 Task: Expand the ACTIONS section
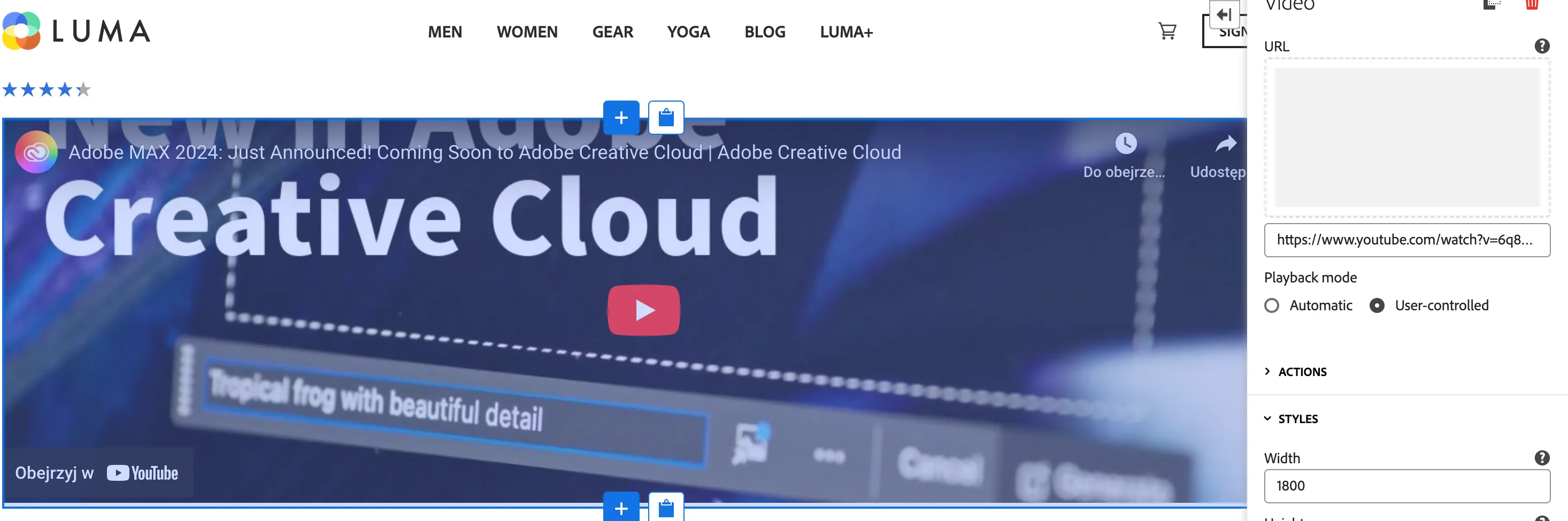point(1296,372)
